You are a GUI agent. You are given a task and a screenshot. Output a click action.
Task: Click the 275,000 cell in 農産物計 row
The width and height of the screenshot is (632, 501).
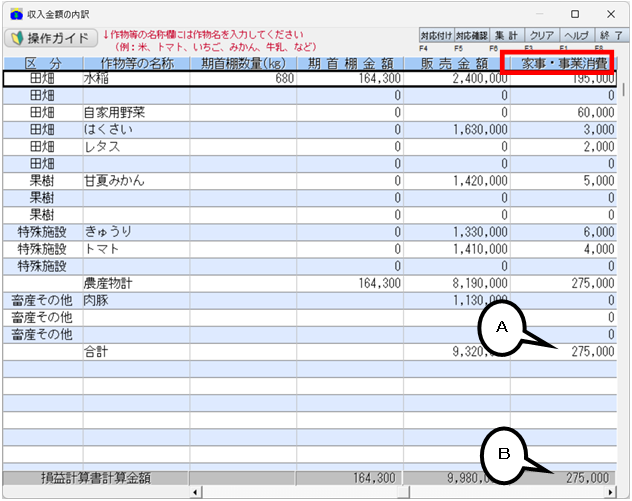563,283
